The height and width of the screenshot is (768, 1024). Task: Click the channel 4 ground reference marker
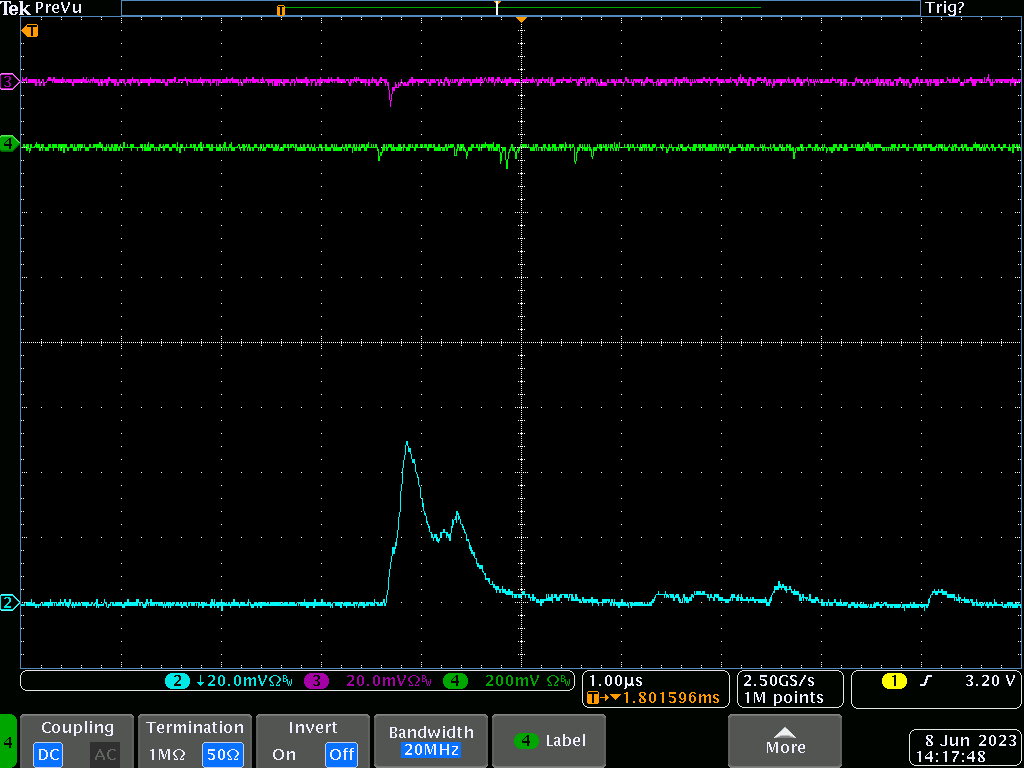pos(9,144)
